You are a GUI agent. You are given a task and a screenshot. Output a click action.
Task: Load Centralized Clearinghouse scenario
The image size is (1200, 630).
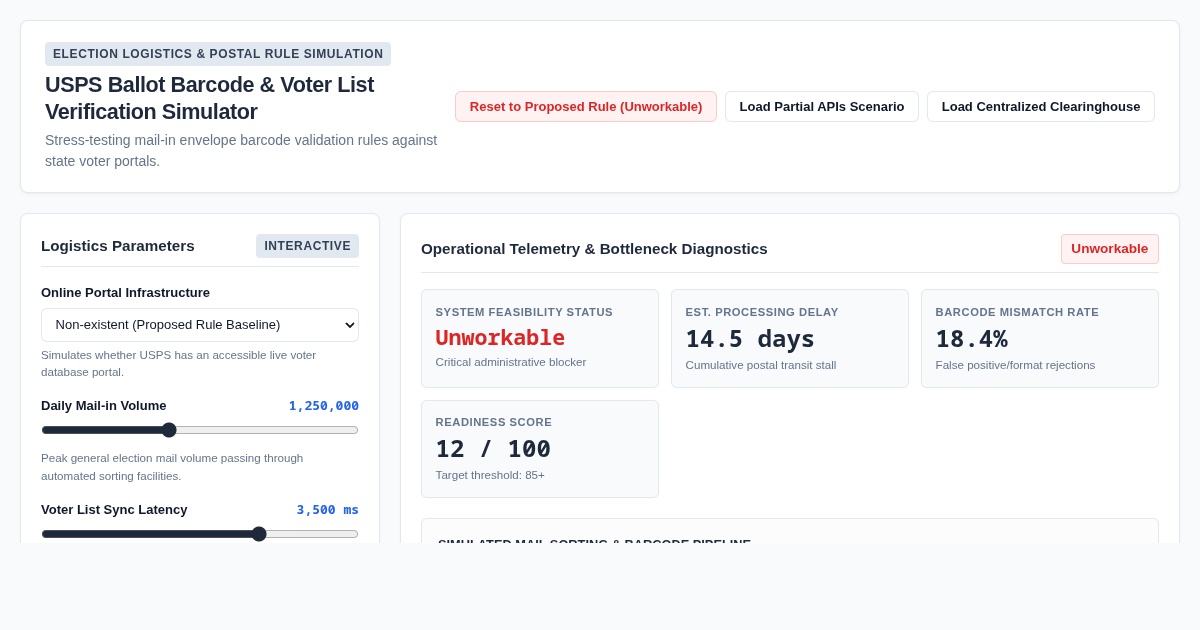(1041, 107)
